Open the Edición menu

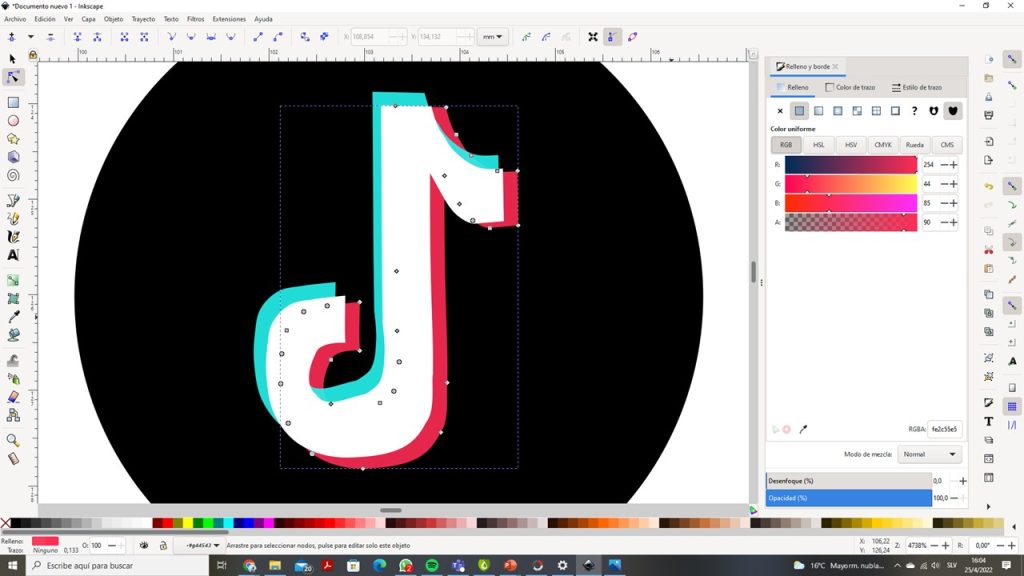[44, 19]
